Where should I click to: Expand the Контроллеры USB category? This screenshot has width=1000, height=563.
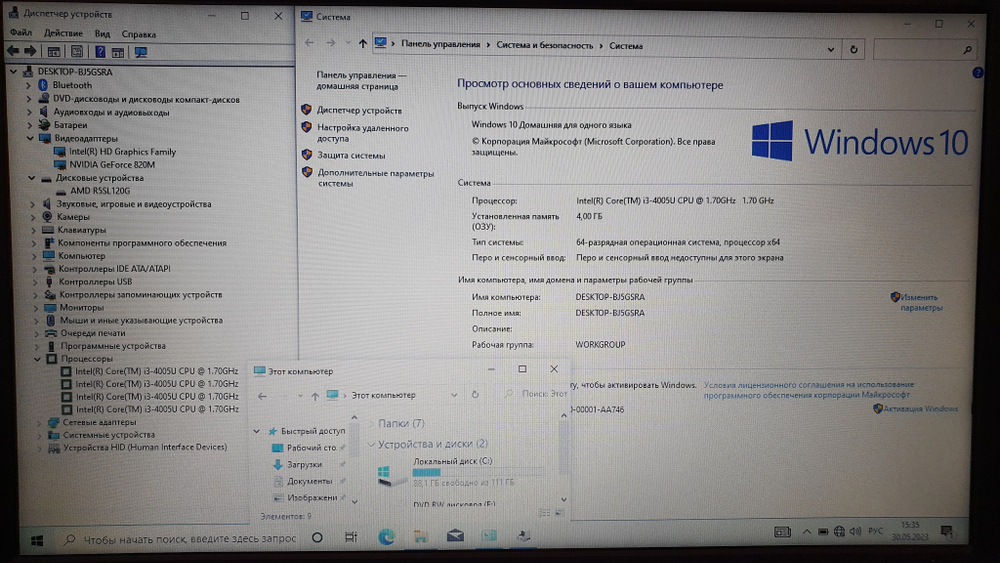click(x=34, y=282)
